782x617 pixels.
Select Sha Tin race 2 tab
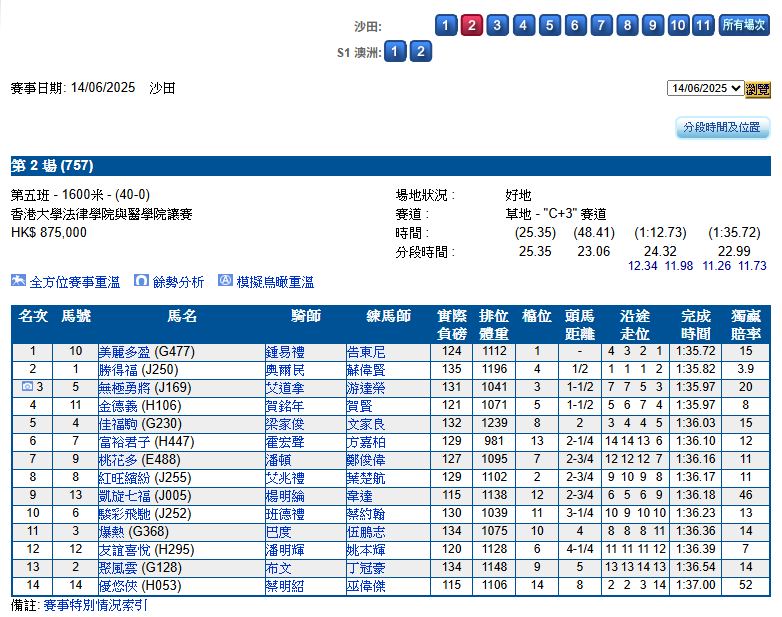(x=472, y=25)
